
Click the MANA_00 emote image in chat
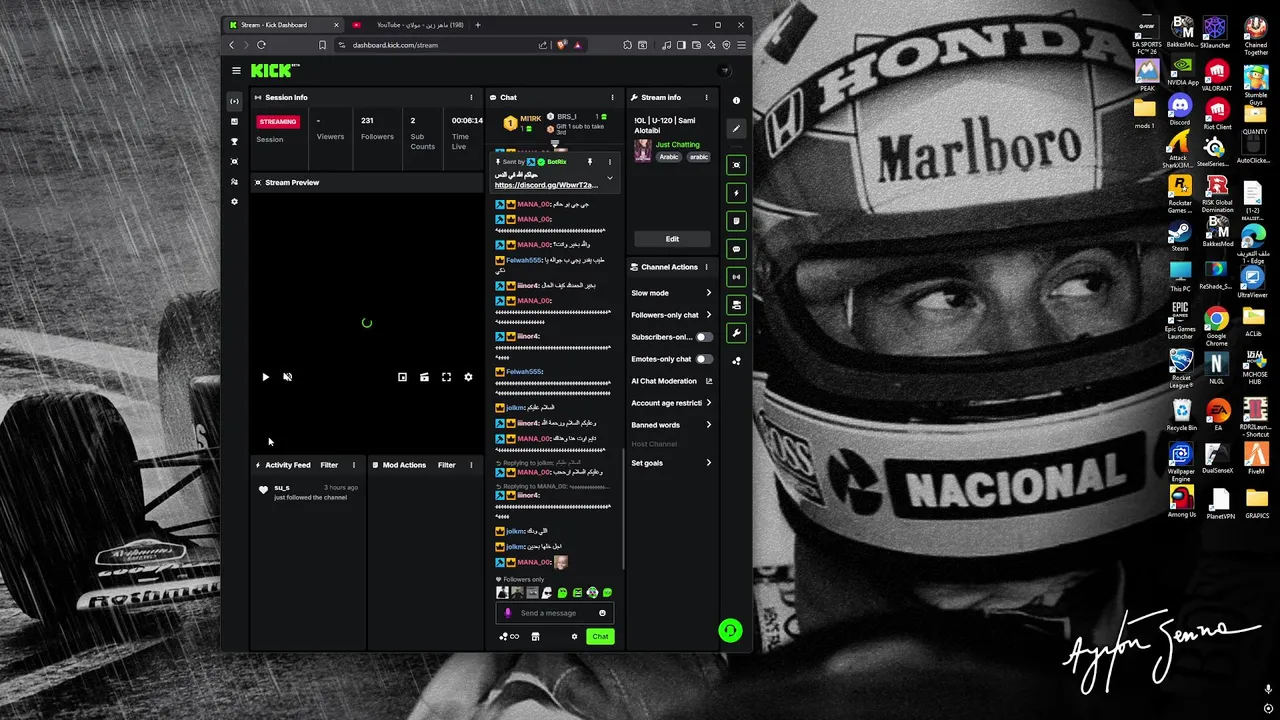[561, 562]
